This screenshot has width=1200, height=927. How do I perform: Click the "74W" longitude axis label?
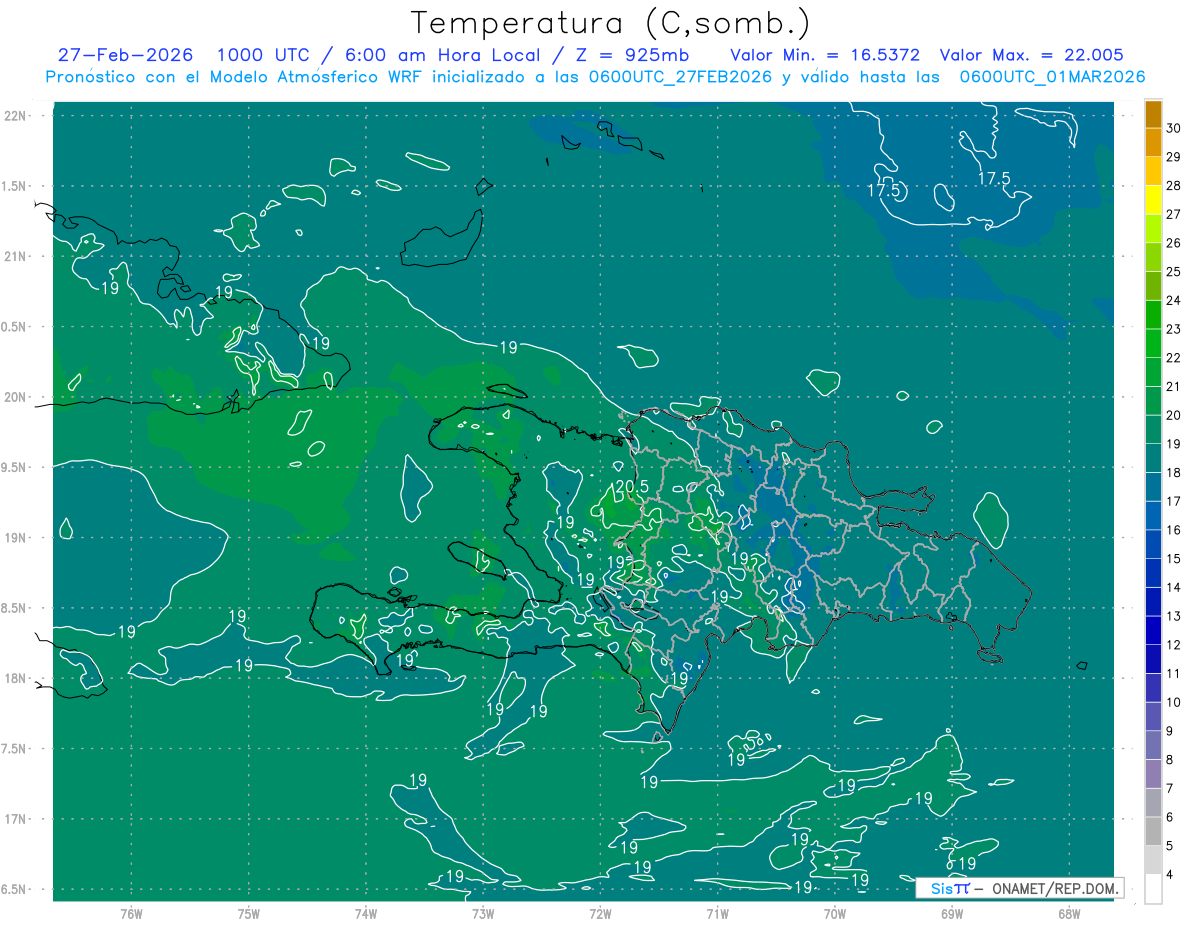(x=366, y=913)
